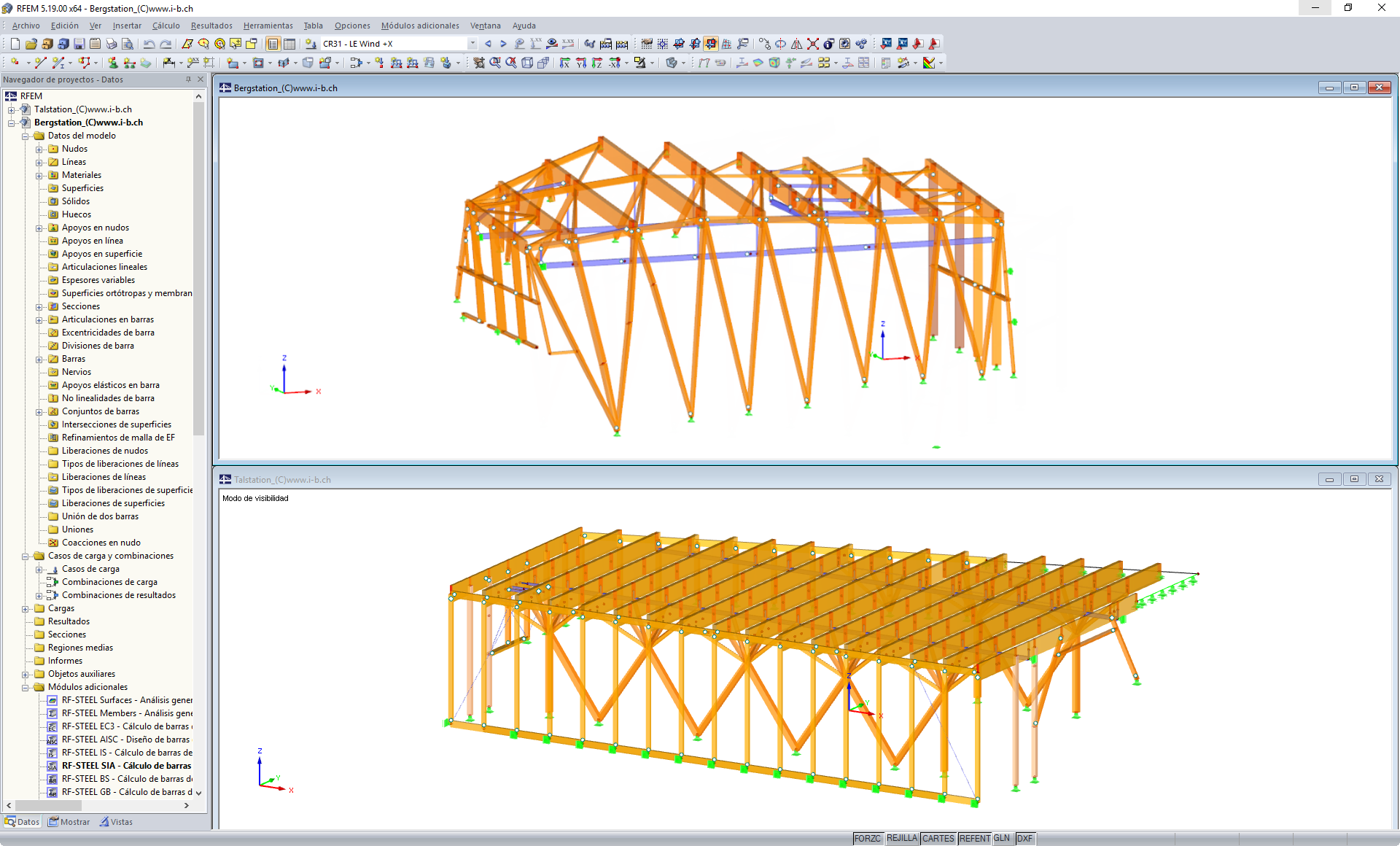Select RF-STEEL SIA - Cálculo de barras
1400x846 pixels.
pos(126,766)
